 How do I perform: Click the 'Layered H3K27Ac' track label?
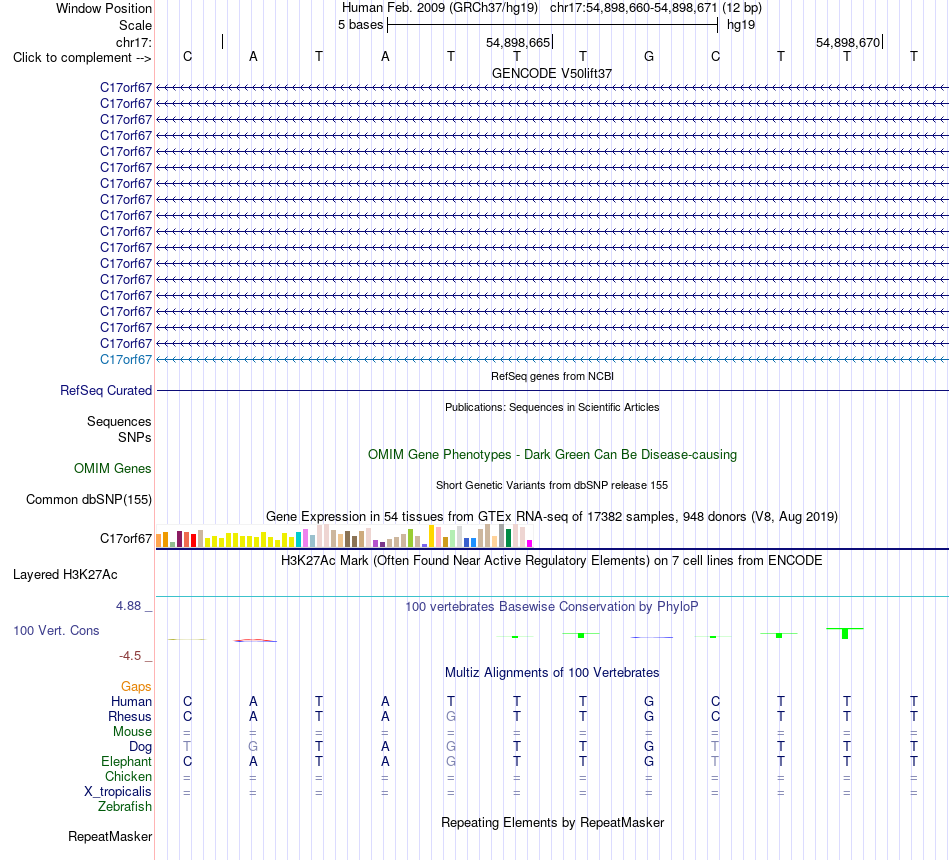click(x=65, y=575)
